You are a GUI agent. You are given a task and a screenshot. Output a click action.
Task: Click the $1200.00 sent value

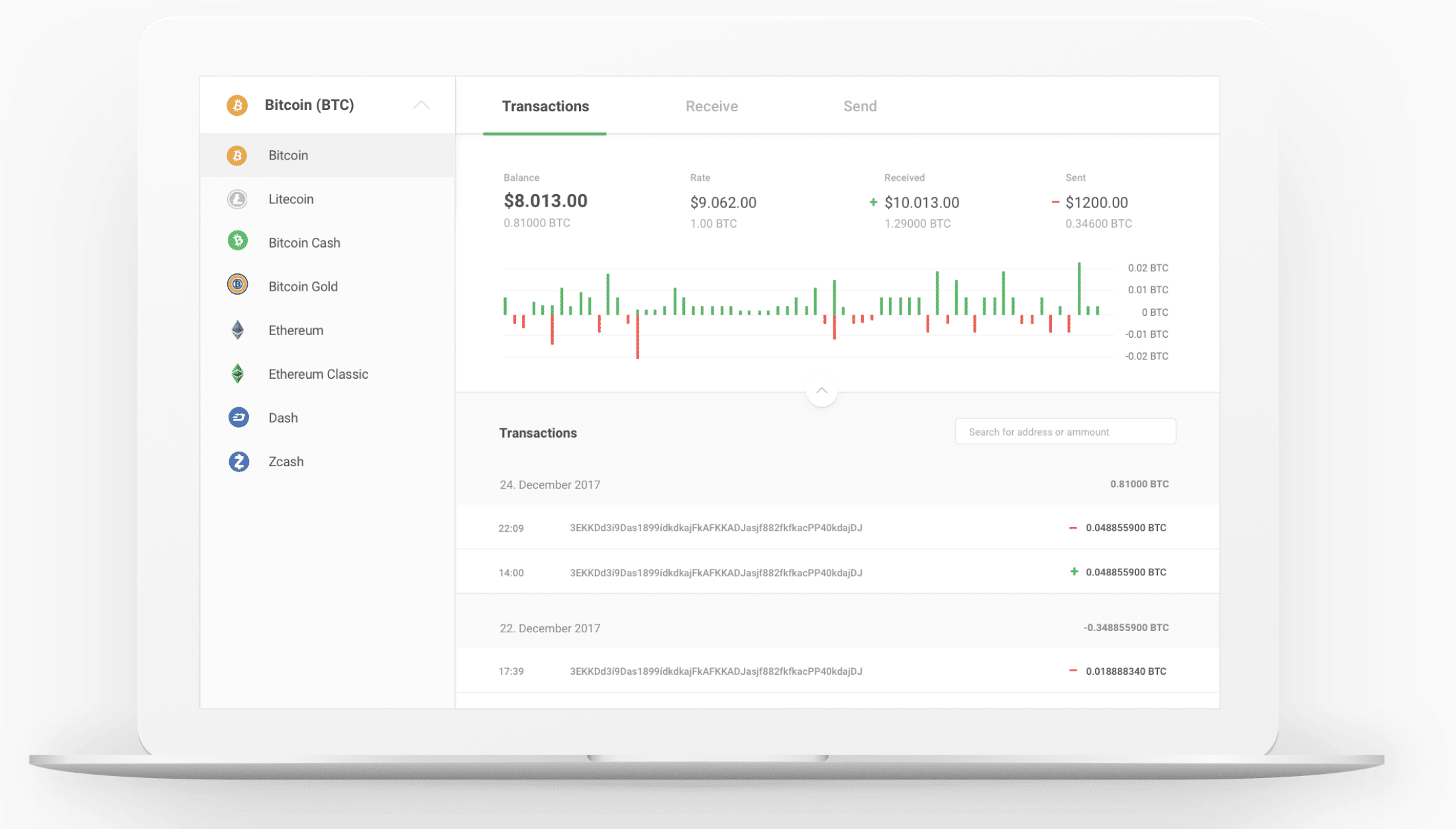1096,203
